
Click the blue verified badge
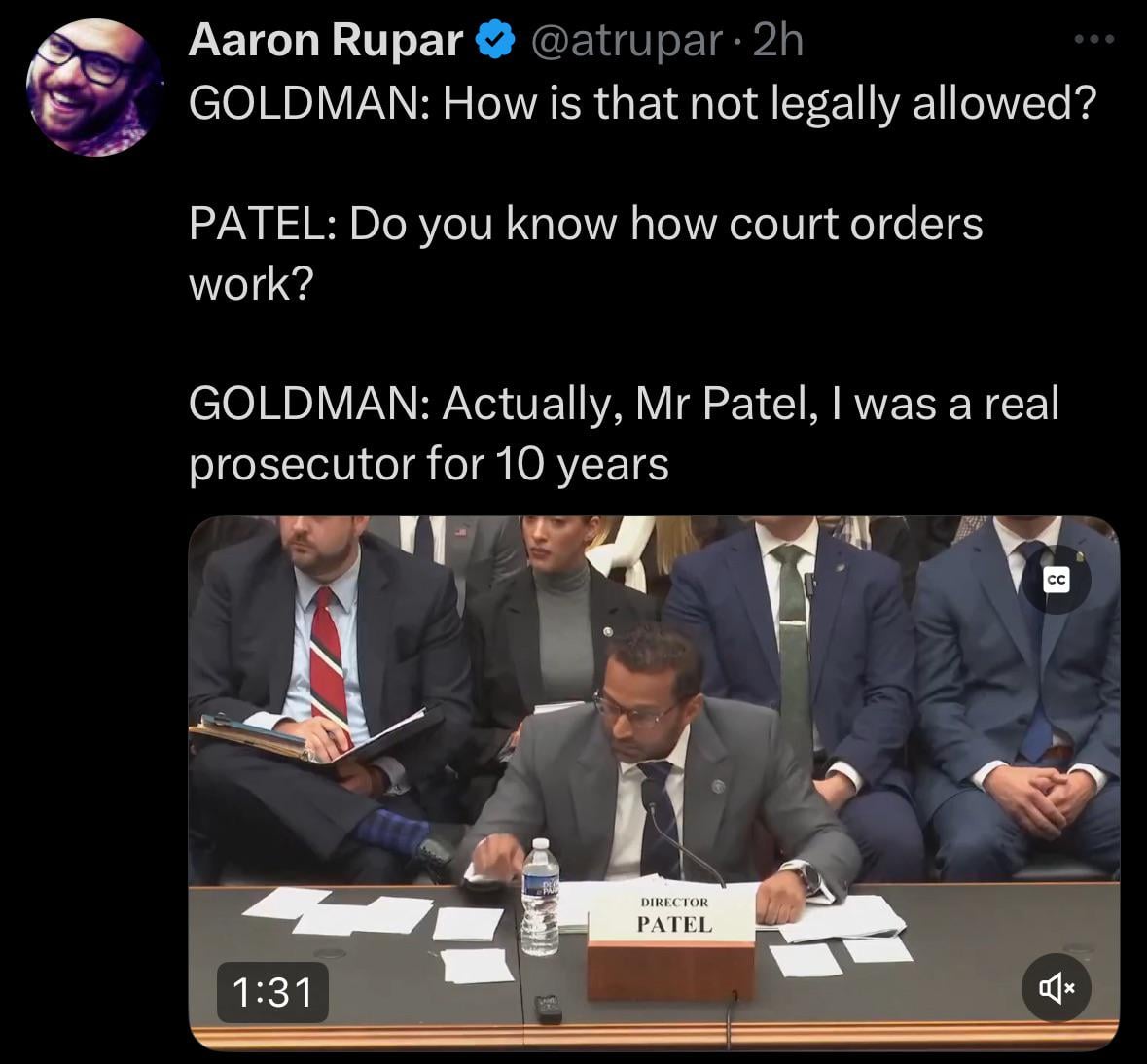(496, 40)
